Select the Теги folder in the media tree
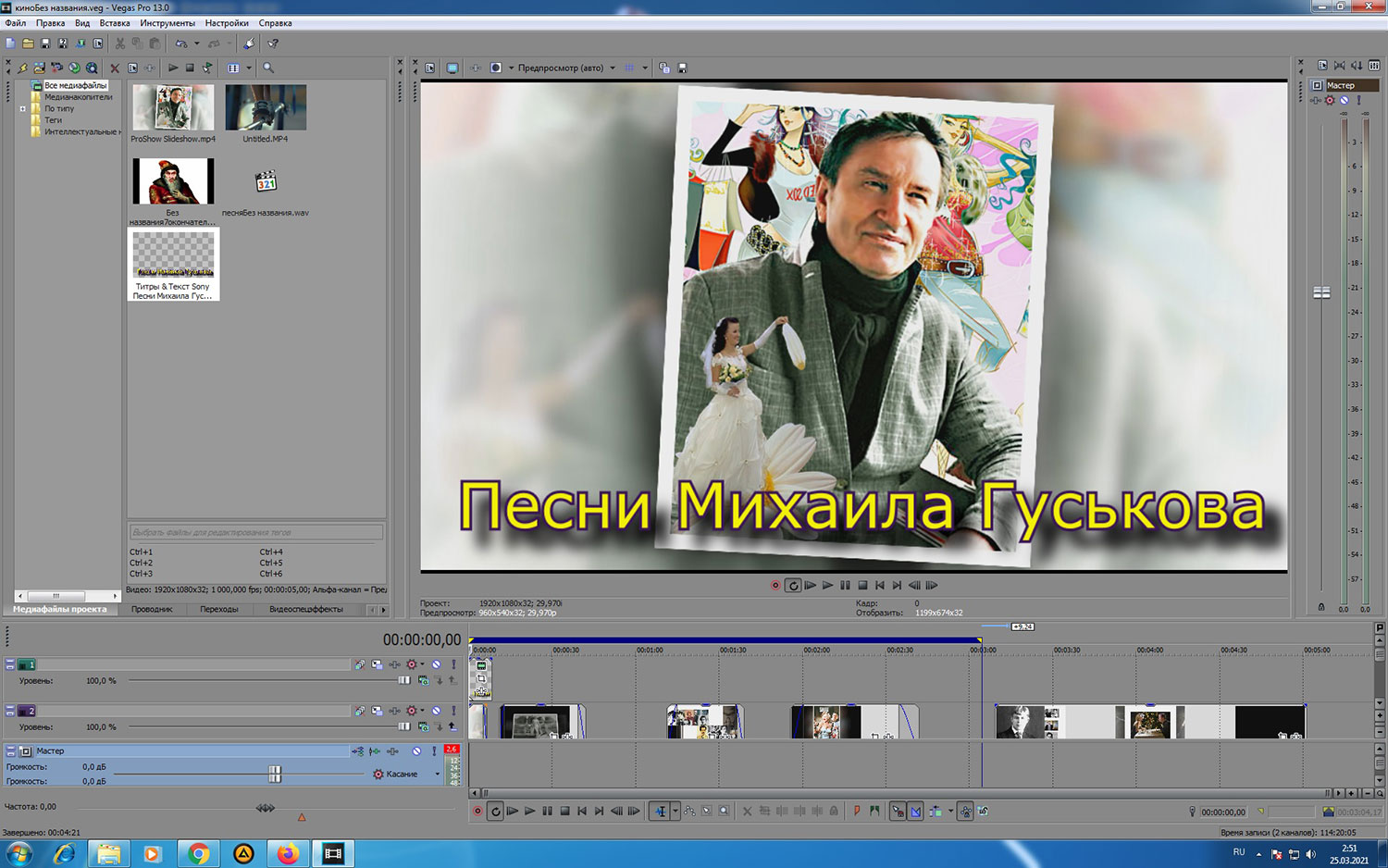Viewport: 1388px width, 868px height. 54,120
